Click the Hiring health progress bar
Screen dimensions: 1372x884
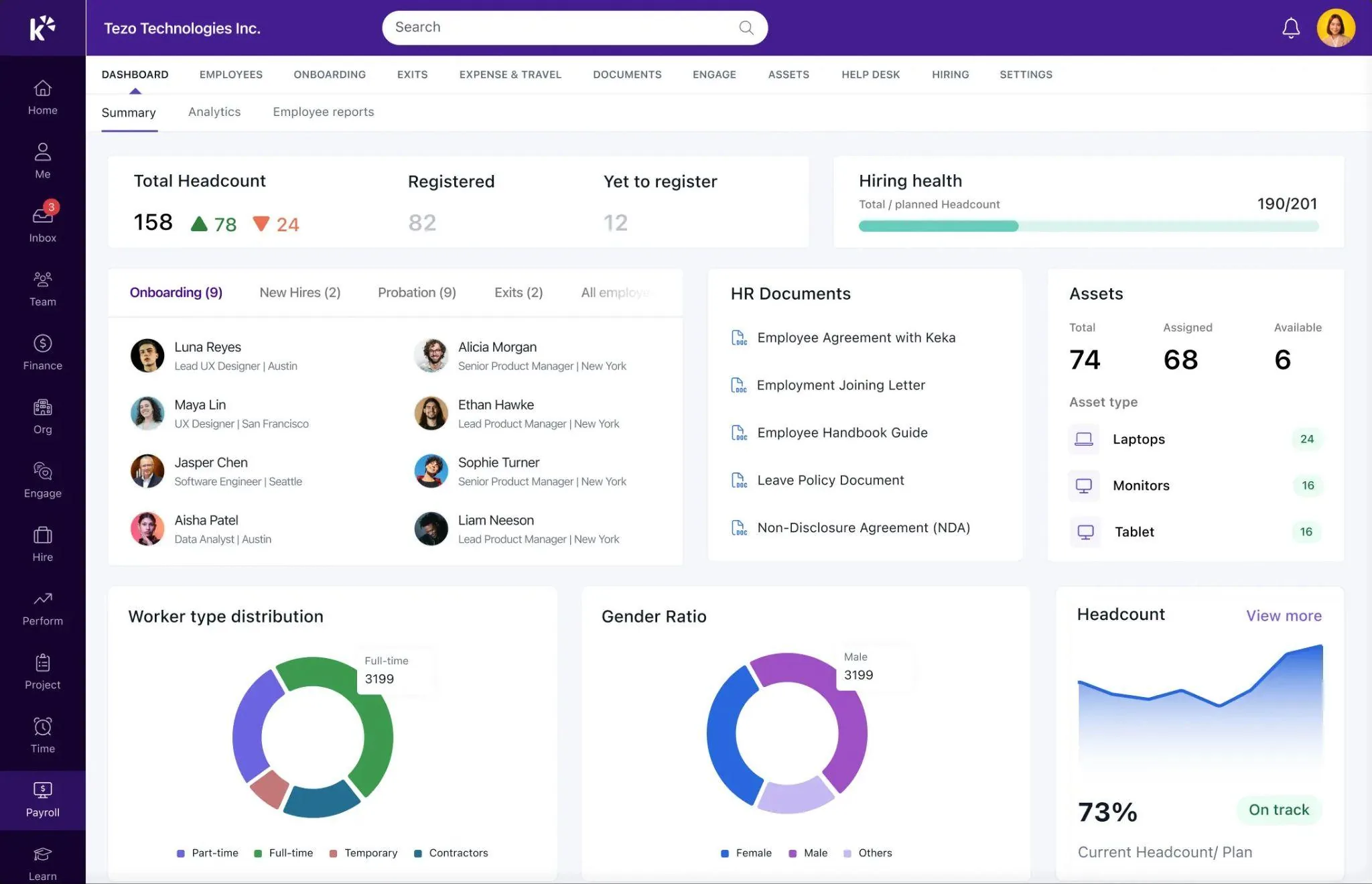1089,227
